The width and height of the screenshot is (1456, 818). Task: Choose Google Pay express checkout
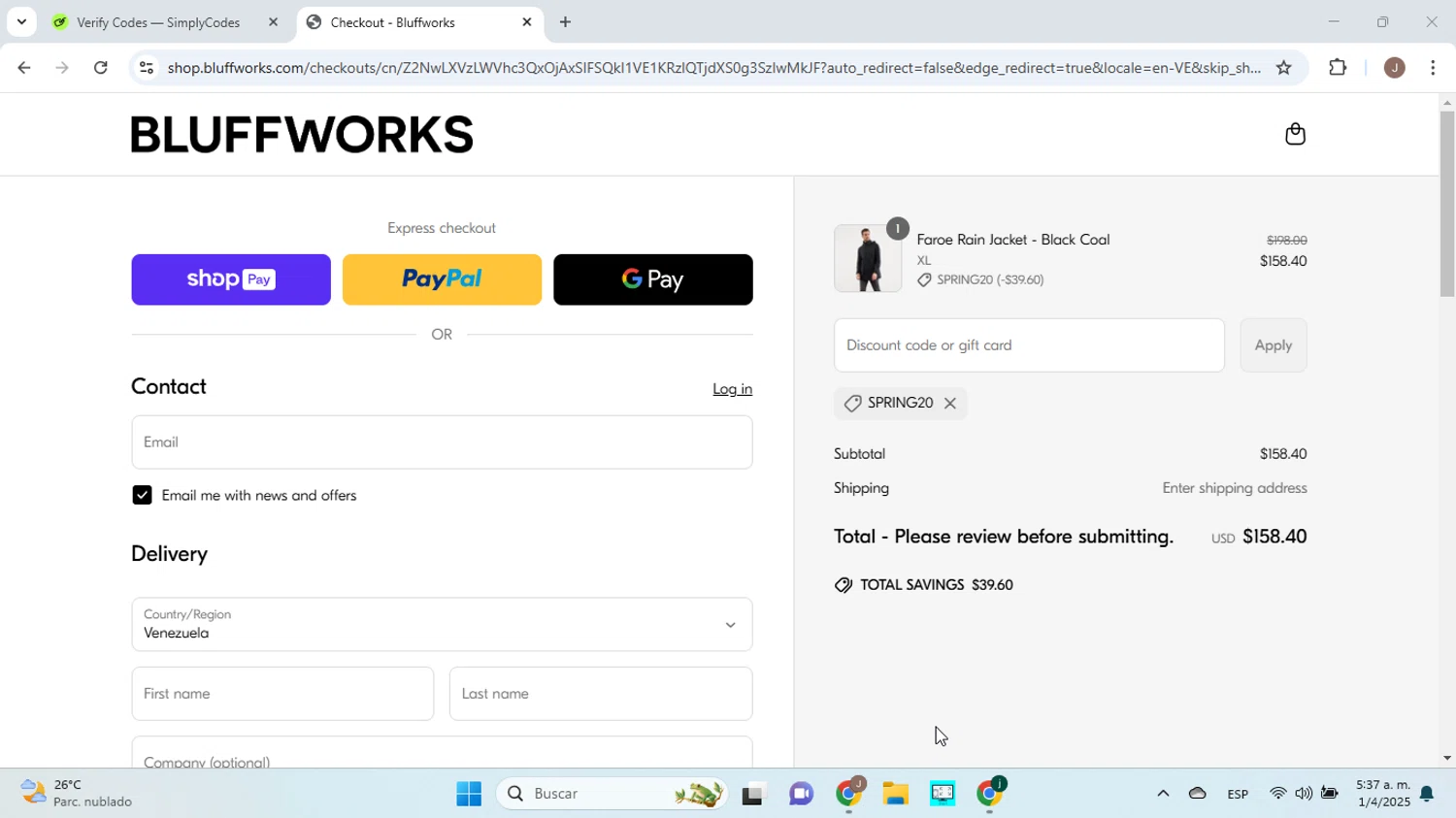(653, 279)
